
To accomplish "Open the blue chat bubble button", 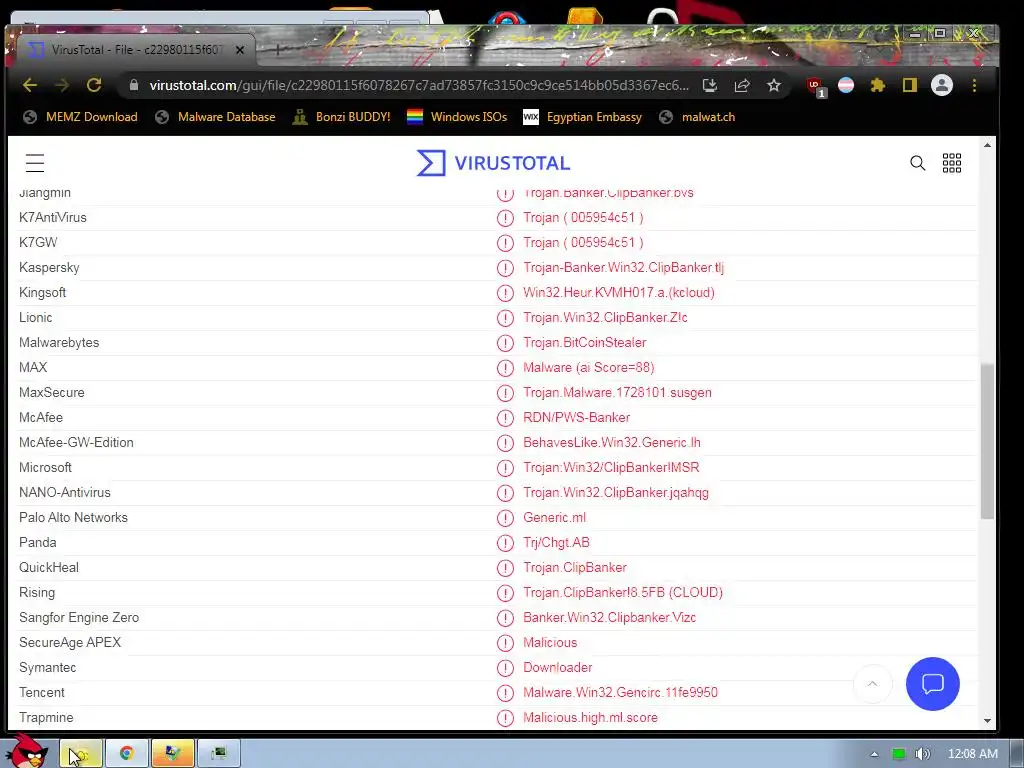I will point(933,684).
